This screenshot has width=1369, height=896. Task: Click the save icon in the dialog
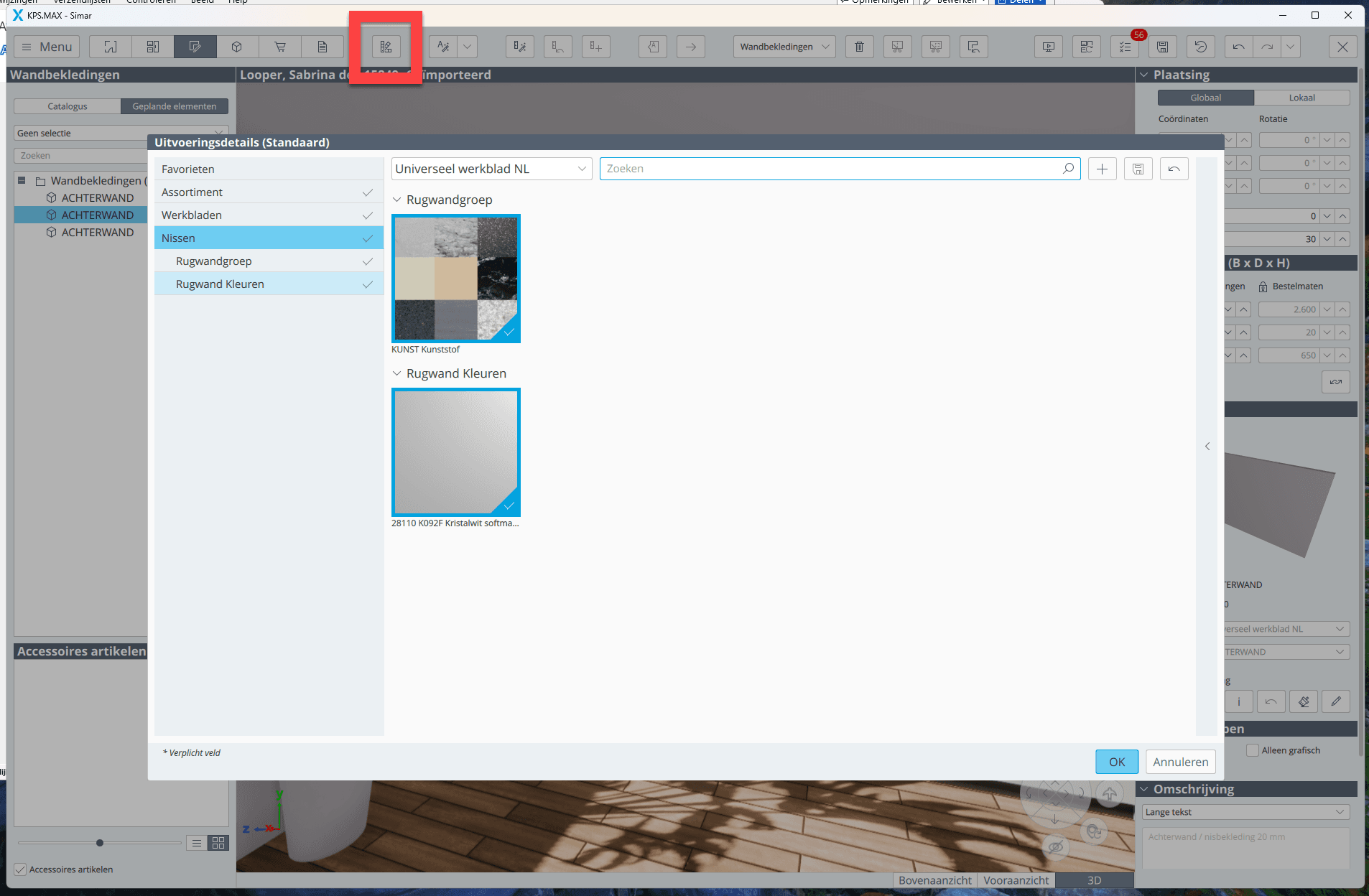click(x=1138, y=169)
